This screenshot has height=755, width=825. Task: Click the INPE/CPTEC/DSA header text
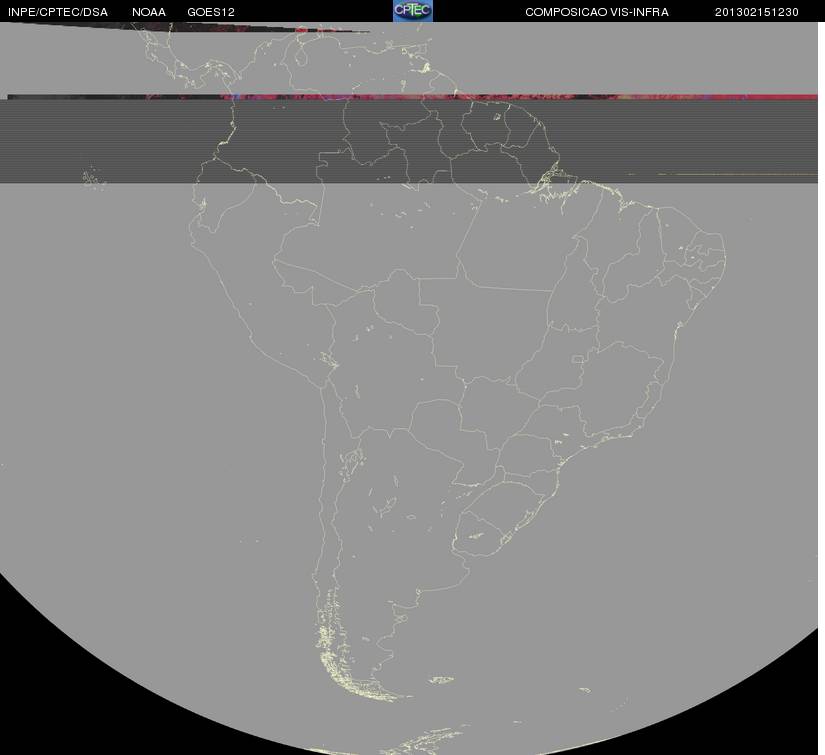(x=58, y=12)
